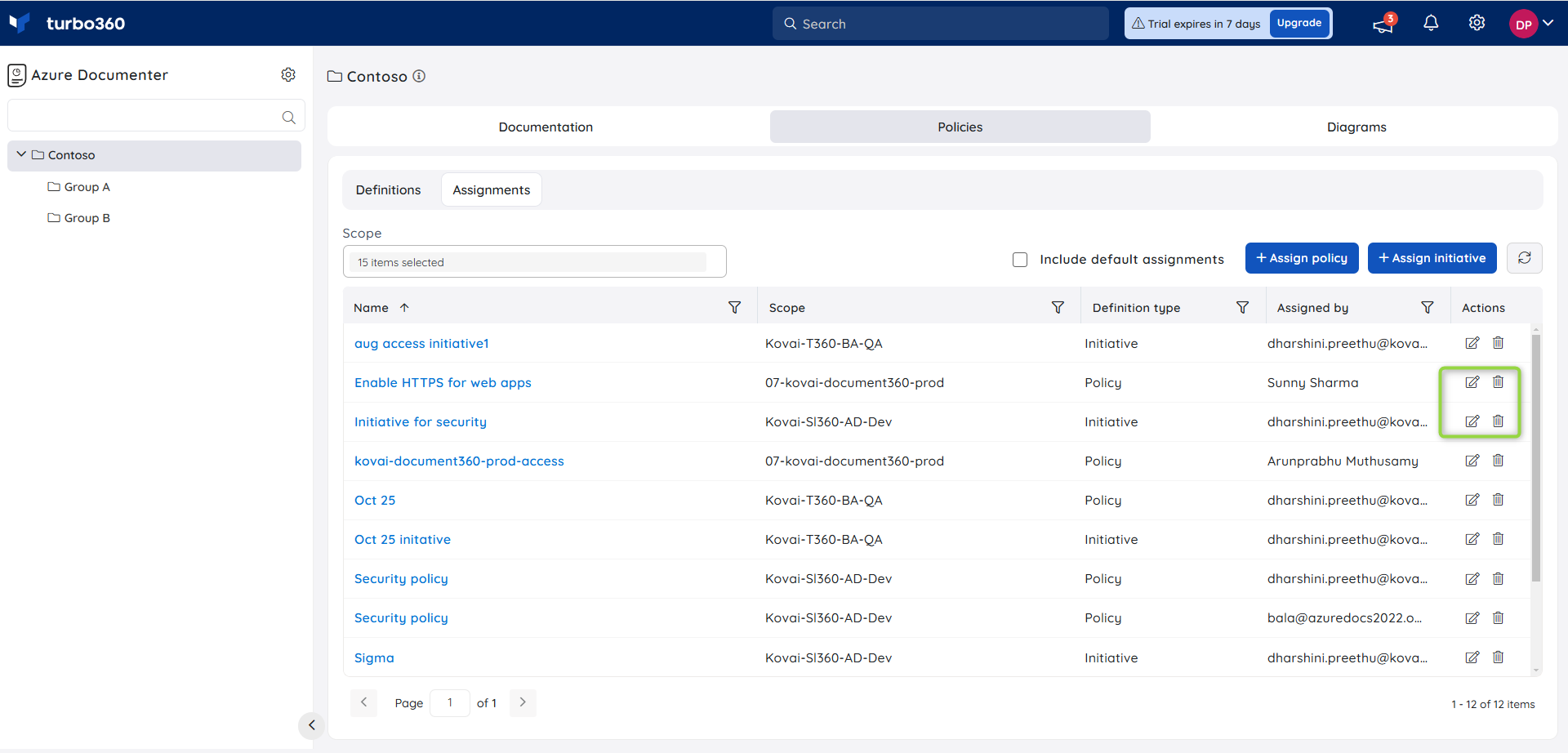
Task: Open the notifications bell
Action: 1431,23
